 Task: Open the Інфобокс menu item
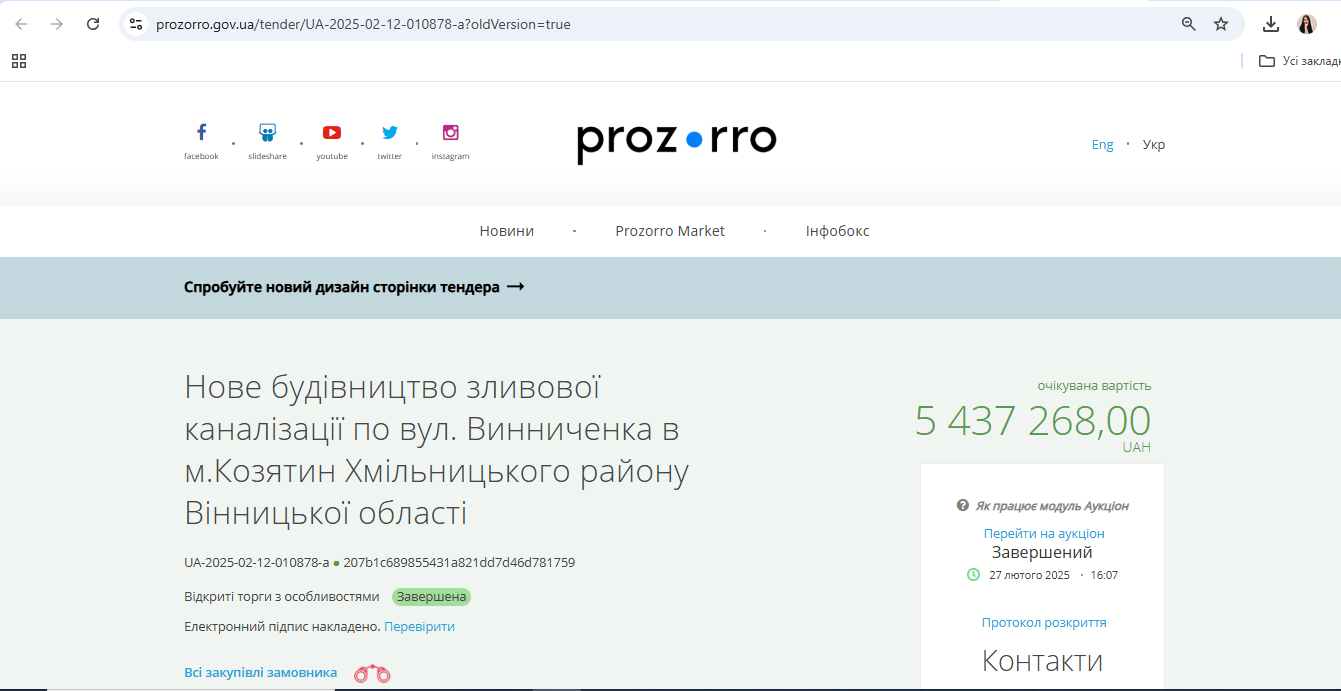tap(838, 231)
